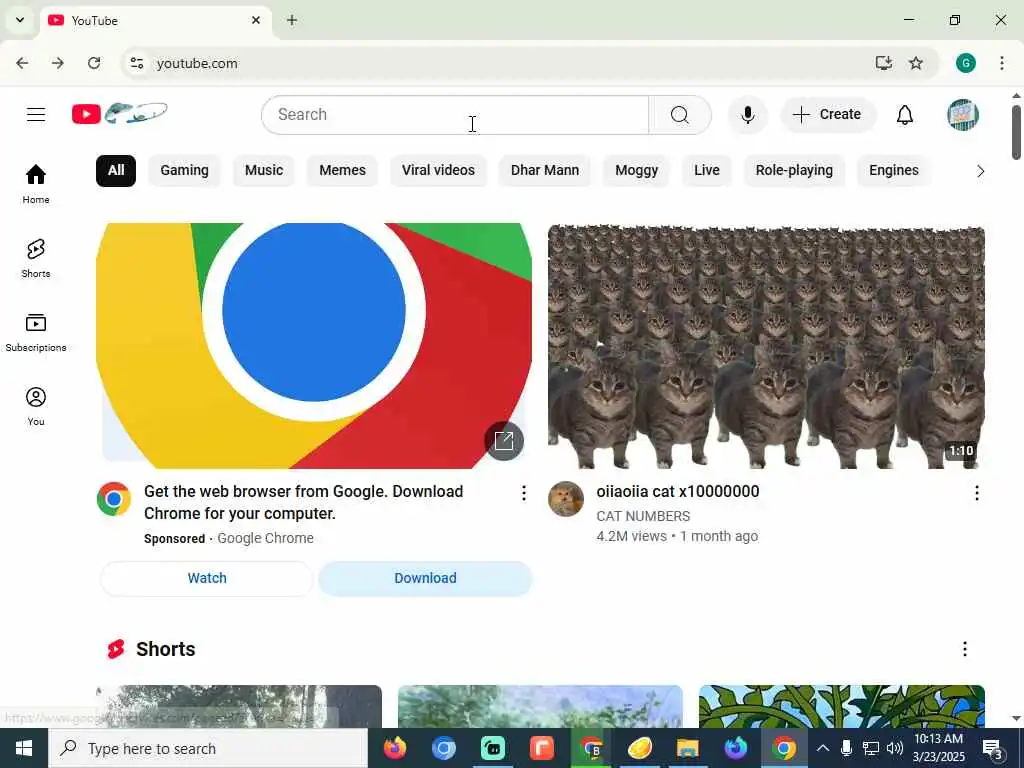This screenshot has height=768, width=1024.
Task: Click the install app icon in the address bar
Action: 884,63
